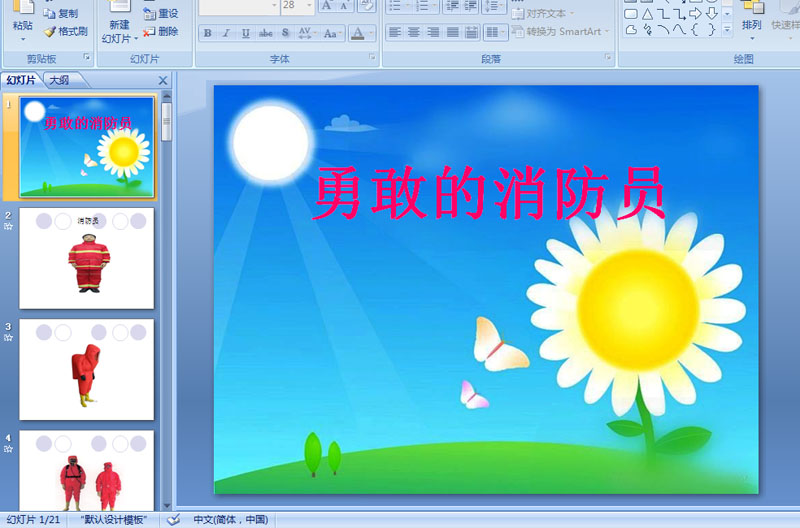
Task: Select slide 2 firefighter thumbnail
Action: coord(86,258)
